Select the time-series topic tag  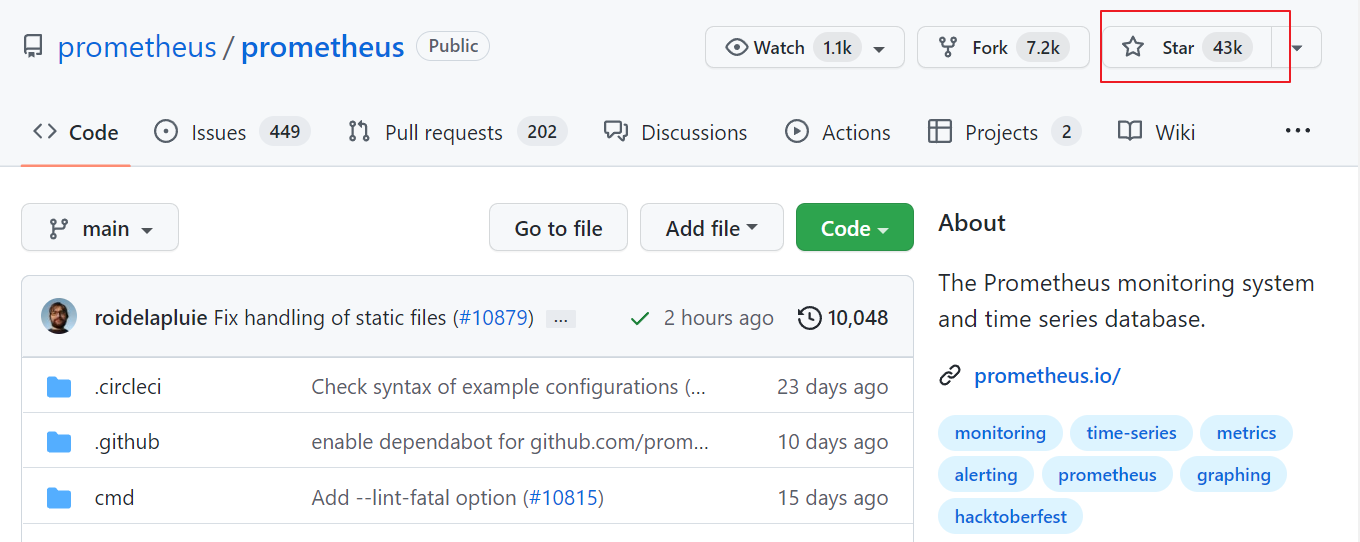coord(1131,433)
